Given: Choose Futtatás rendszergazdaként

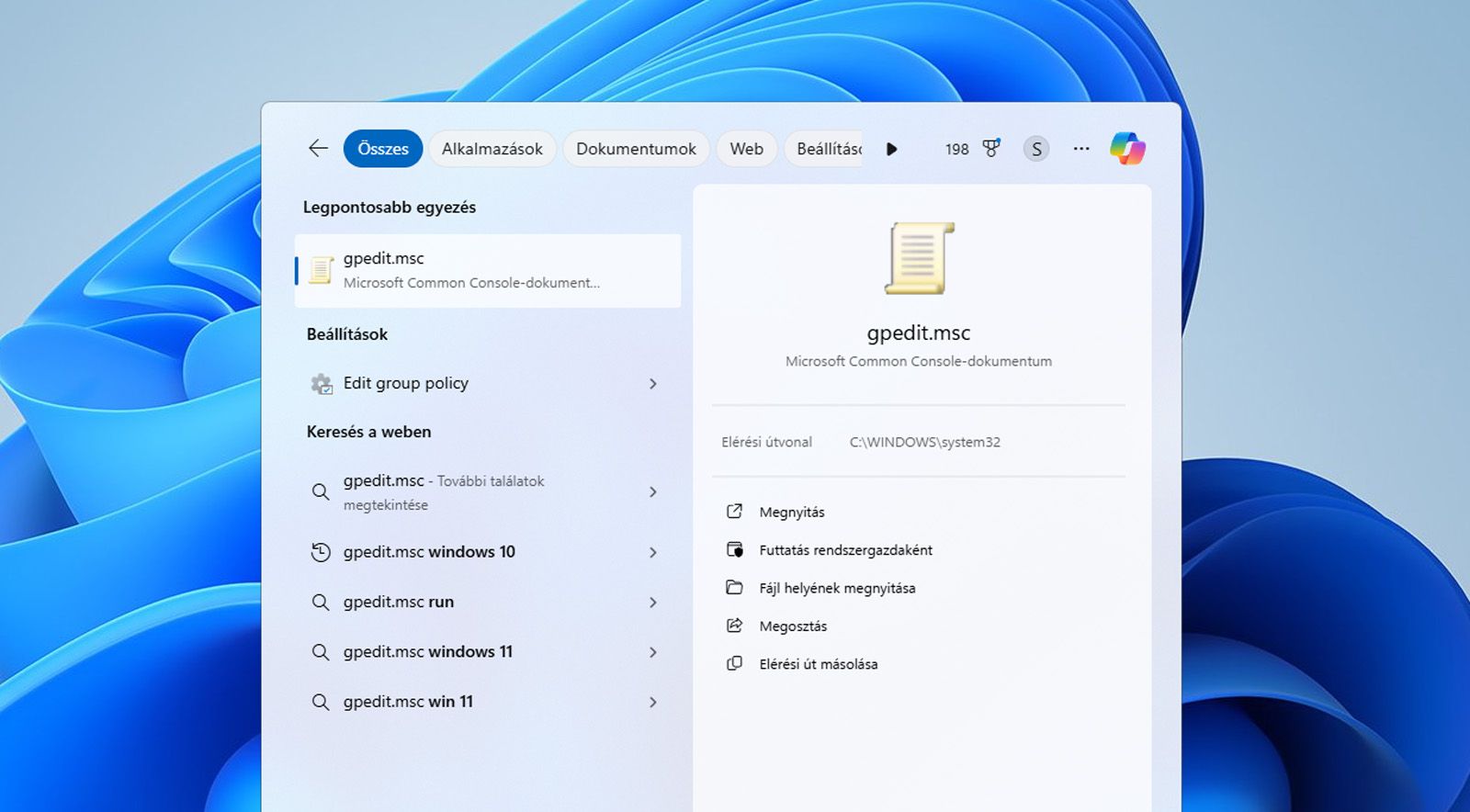Looking at the screenshot, I should 845,550.
